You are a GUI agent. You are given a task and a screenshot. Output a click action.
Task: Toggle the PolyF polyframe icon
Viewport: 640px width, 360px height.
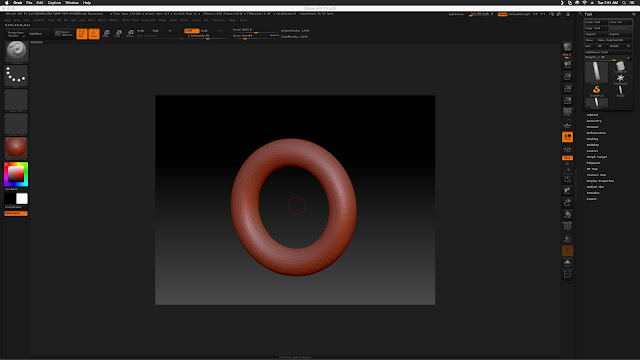567,227
